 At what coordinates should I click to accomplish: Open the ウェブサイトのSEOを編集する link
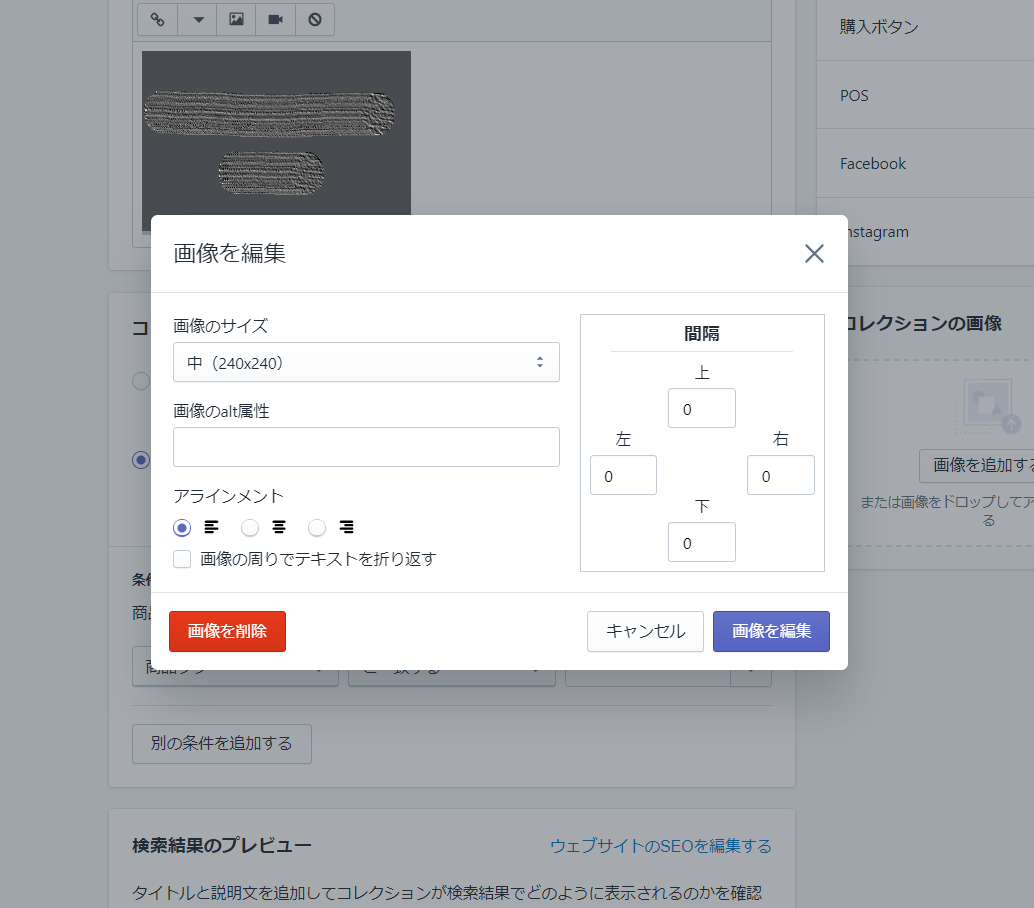pyautogui.click(x=661, y=846)
